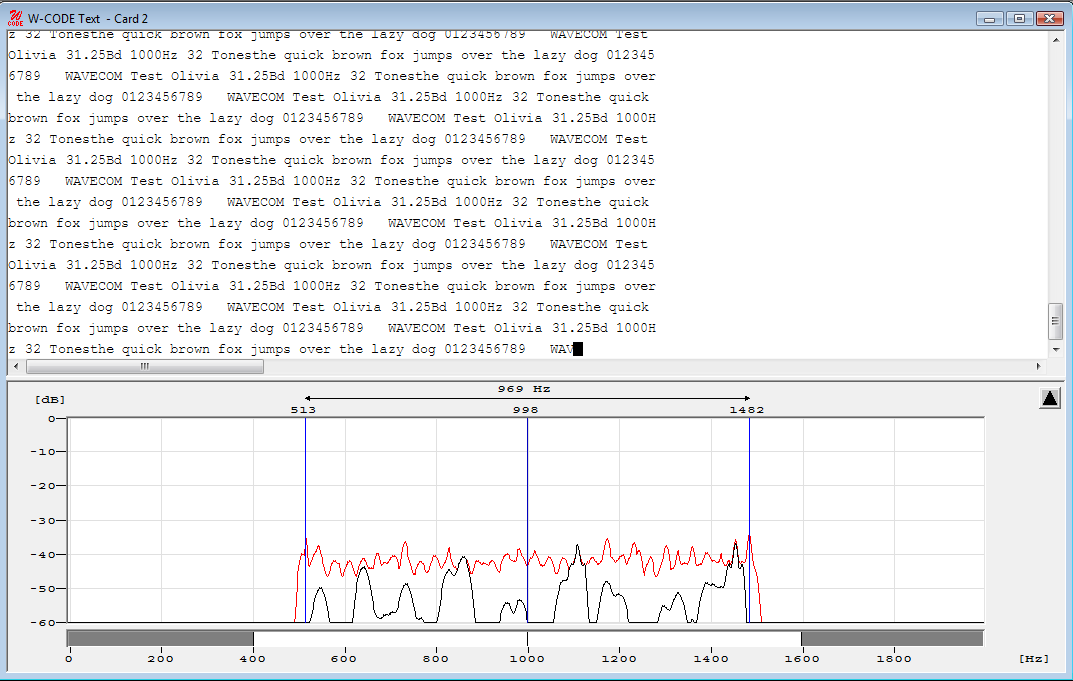
Task: Close the W-CODE Text window
Action: click(1049, 18)
